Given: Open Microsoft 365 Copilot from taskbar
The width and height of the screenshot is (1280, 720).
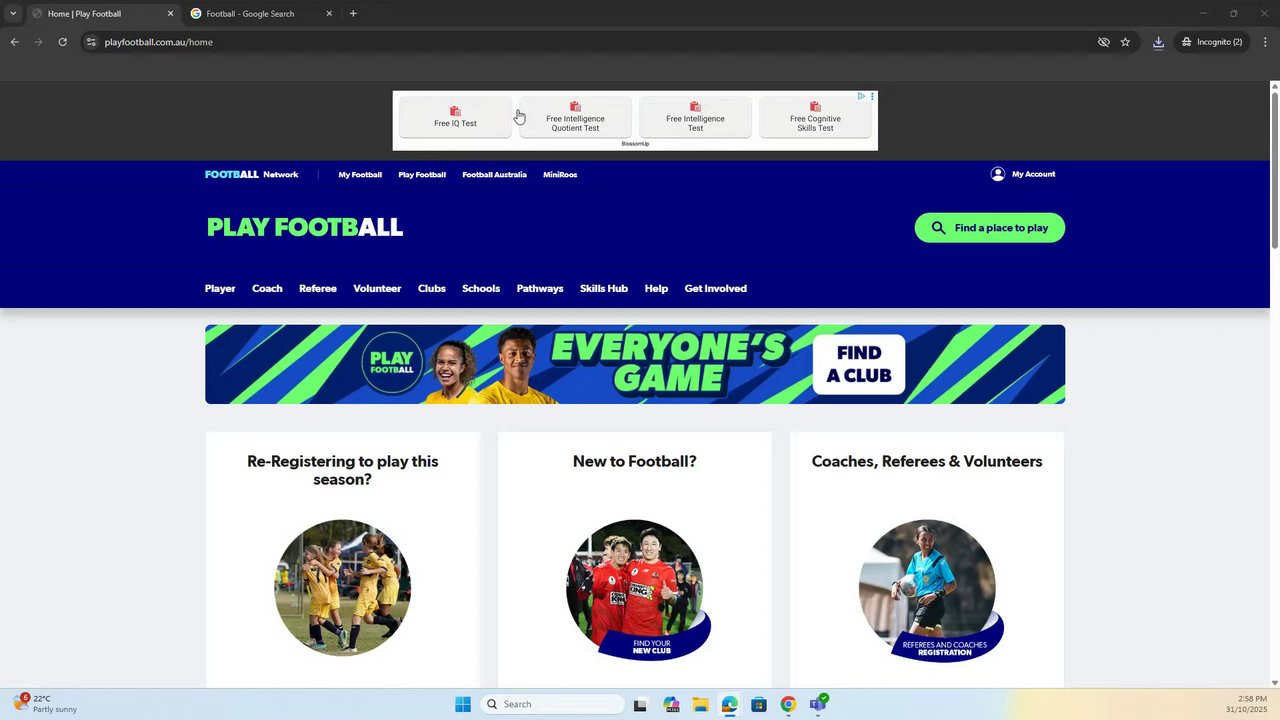Looking at the screenshot, I should pos(671,704).
